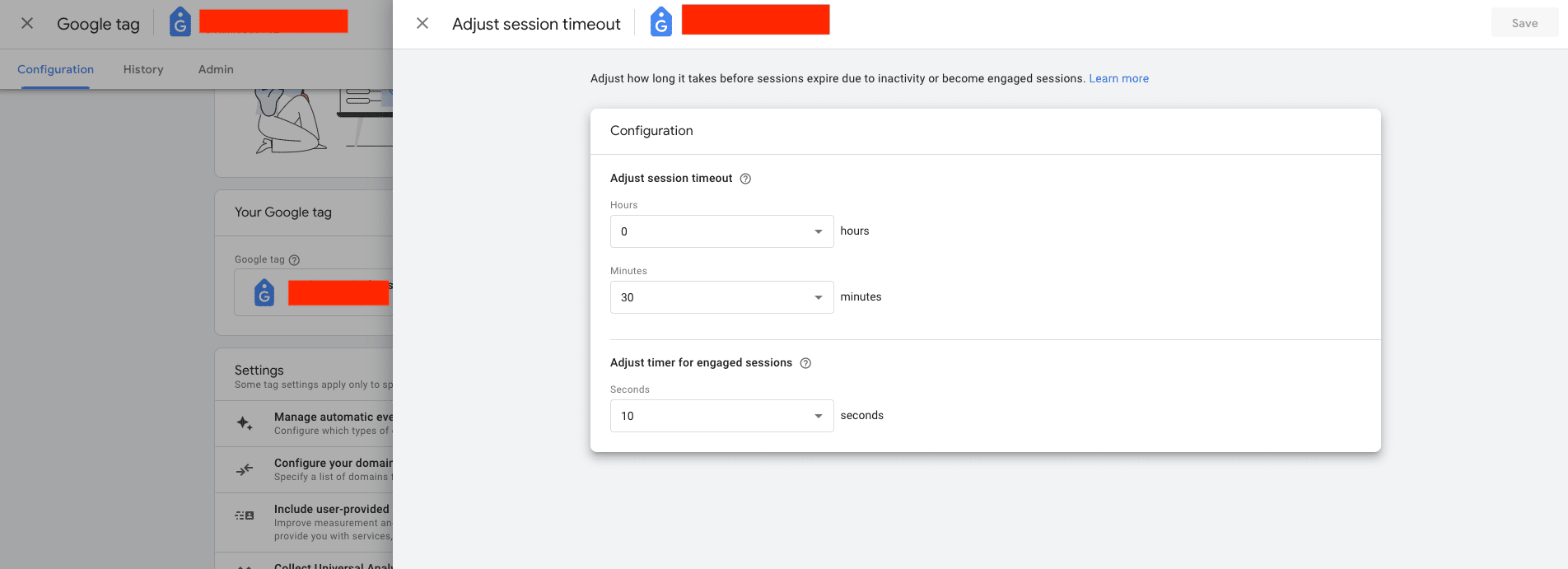Click the Configure your domains arrows icon
1568x569 pixels.
(x=245, y=469)
